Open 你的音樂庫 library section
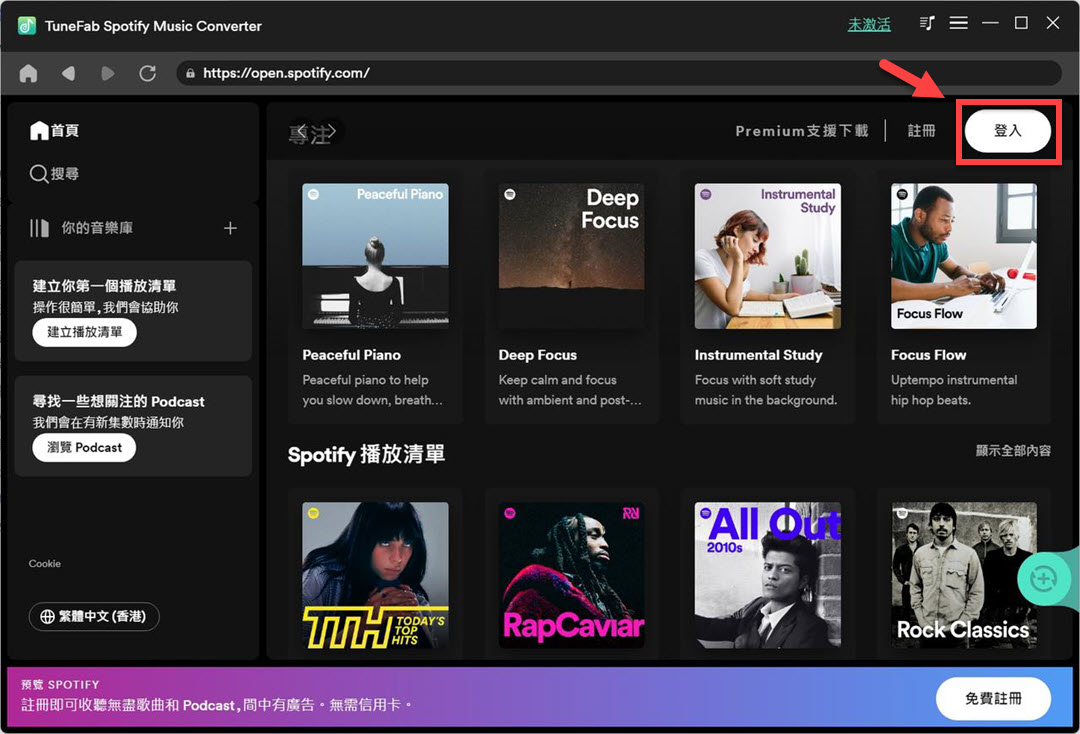The width and height of the screenshot is (1080, 734). [x=81, y=228]
